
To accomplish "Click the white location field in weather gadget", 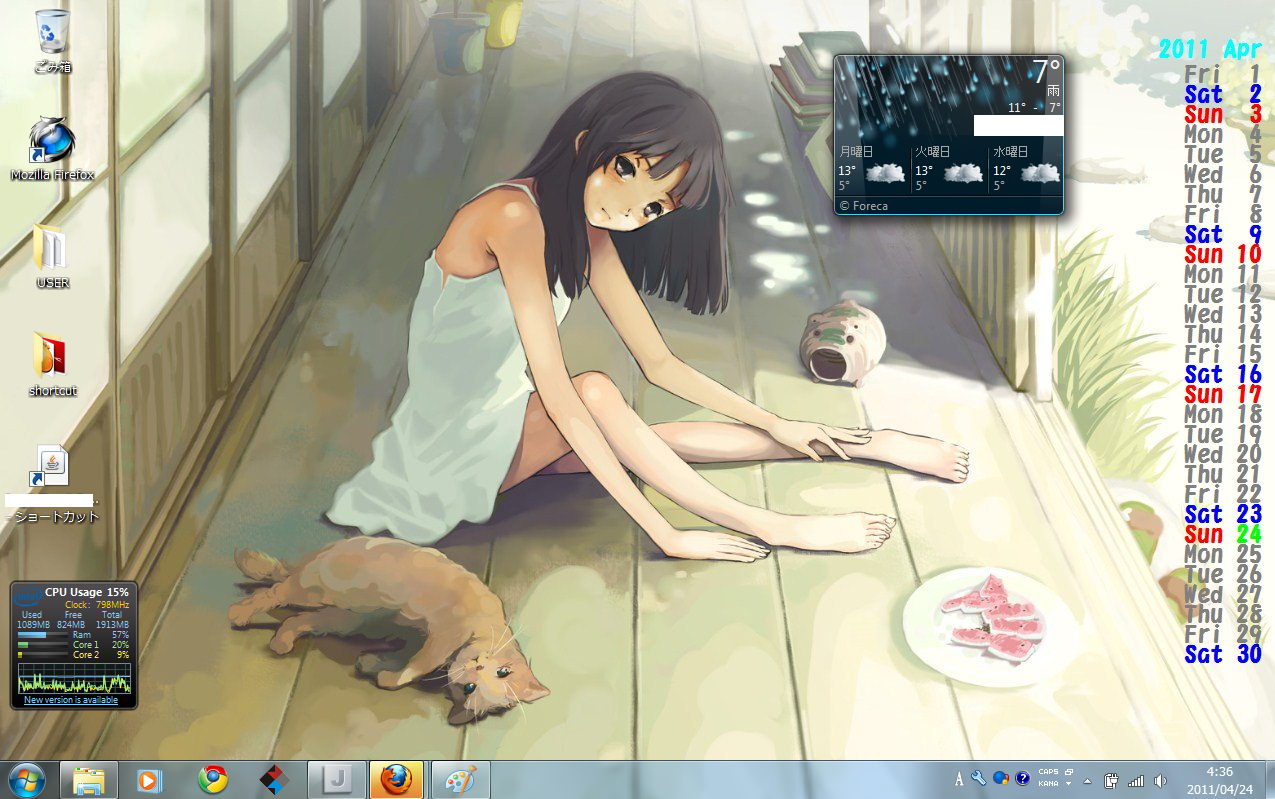I will tap(1018, 126).
